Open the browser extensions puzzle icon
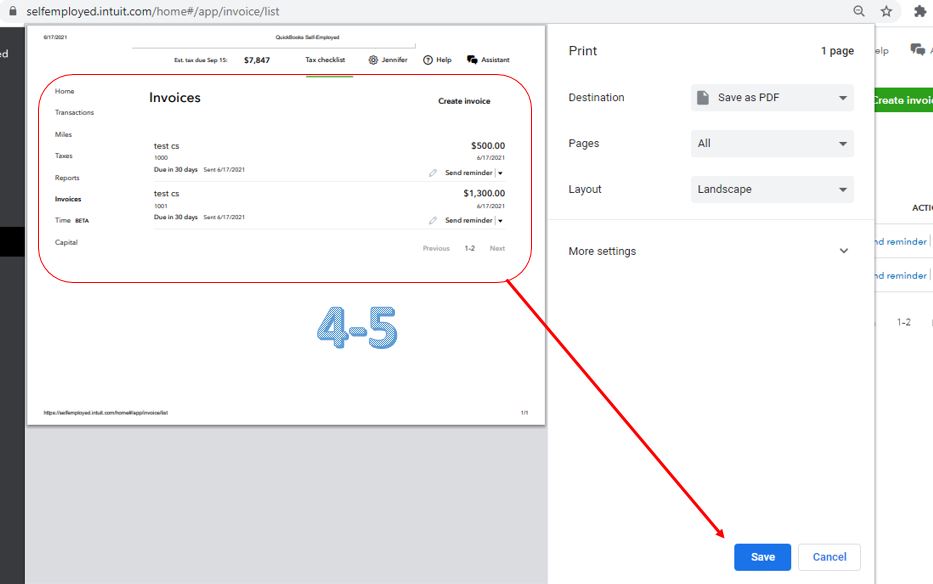Viewport: 933px width, 584px height. [x=920, y=11]
